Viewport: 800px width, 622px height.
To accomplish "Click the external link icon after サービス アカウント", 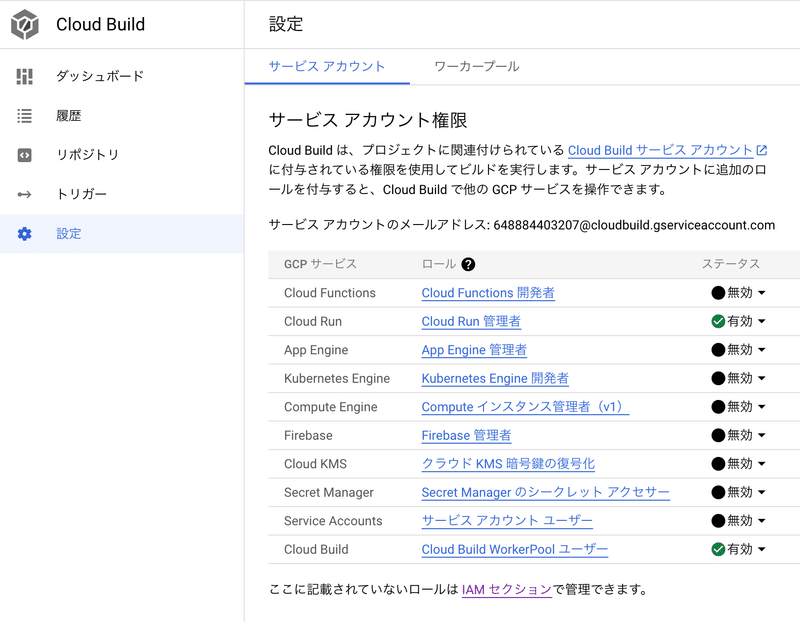I will [762, 150].
